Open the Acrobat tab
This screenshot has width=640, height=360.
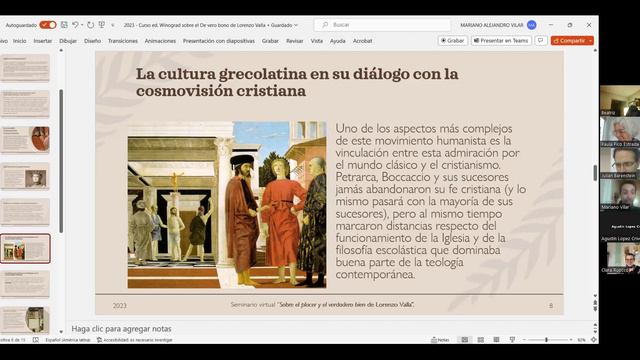tap(362, 41)
